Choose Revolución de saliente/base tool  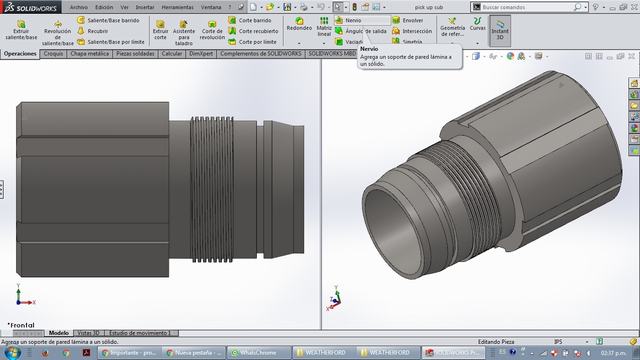[x=58, y=33]
